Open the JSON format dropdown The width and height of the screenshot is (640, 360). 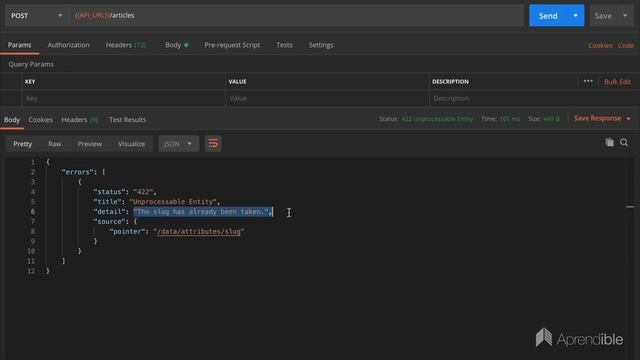click(x=178, y=144)
